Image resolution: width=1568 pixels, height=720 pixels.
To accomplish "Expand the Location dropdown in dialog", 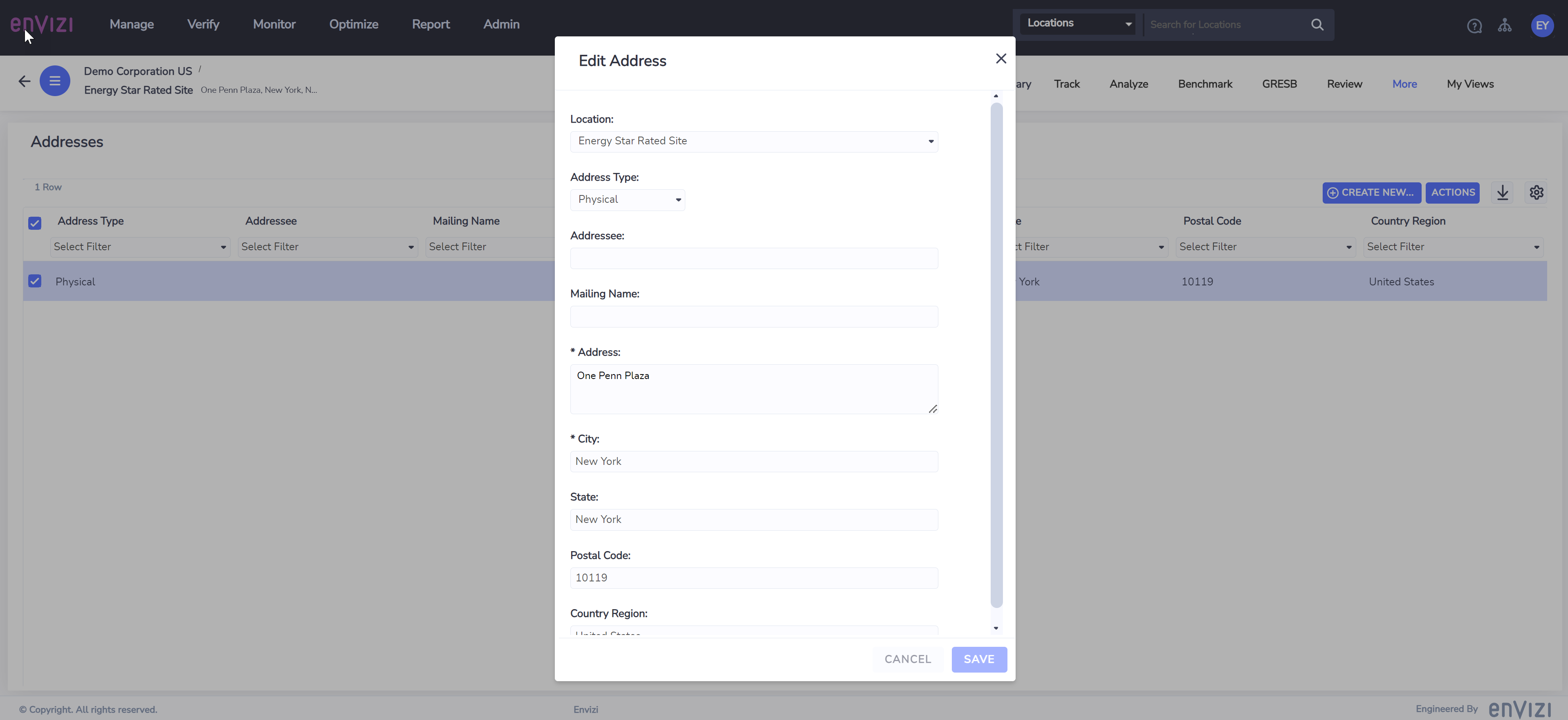I will [754, 141].
